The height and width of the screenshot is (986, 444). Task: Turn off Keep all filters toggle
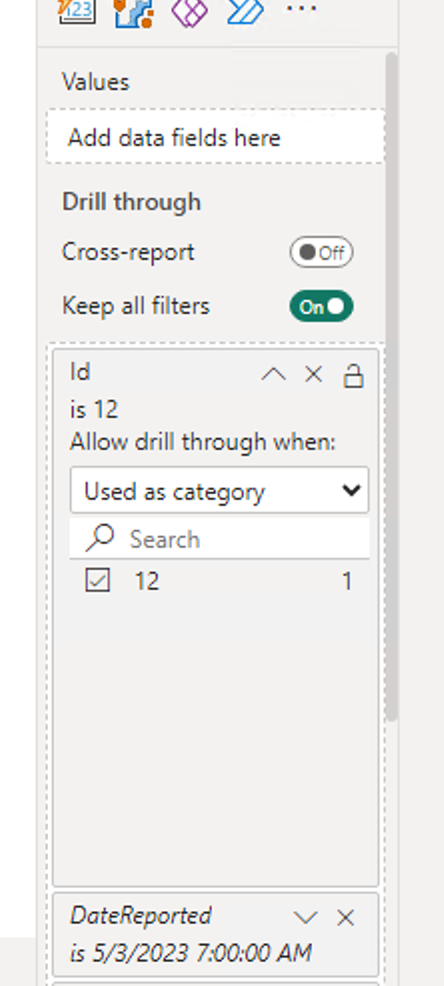pyautogui.click(x=321, y=306)
